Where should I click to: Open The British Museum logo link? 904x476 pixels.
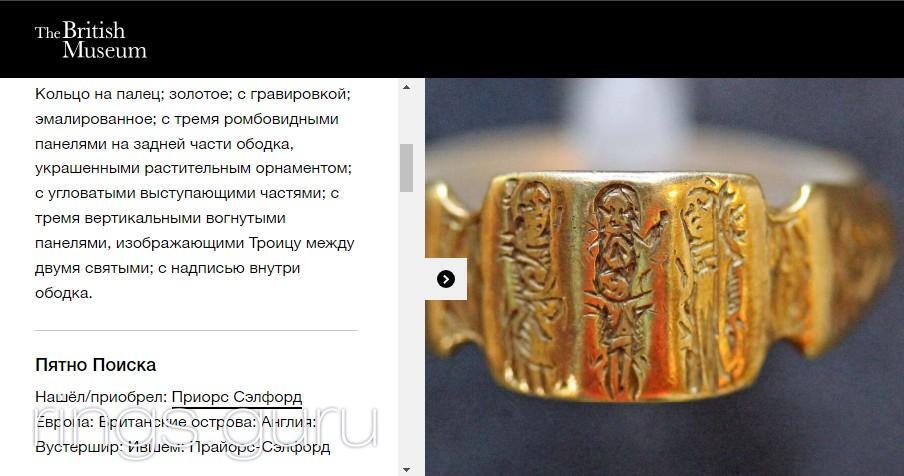[91, 40]
